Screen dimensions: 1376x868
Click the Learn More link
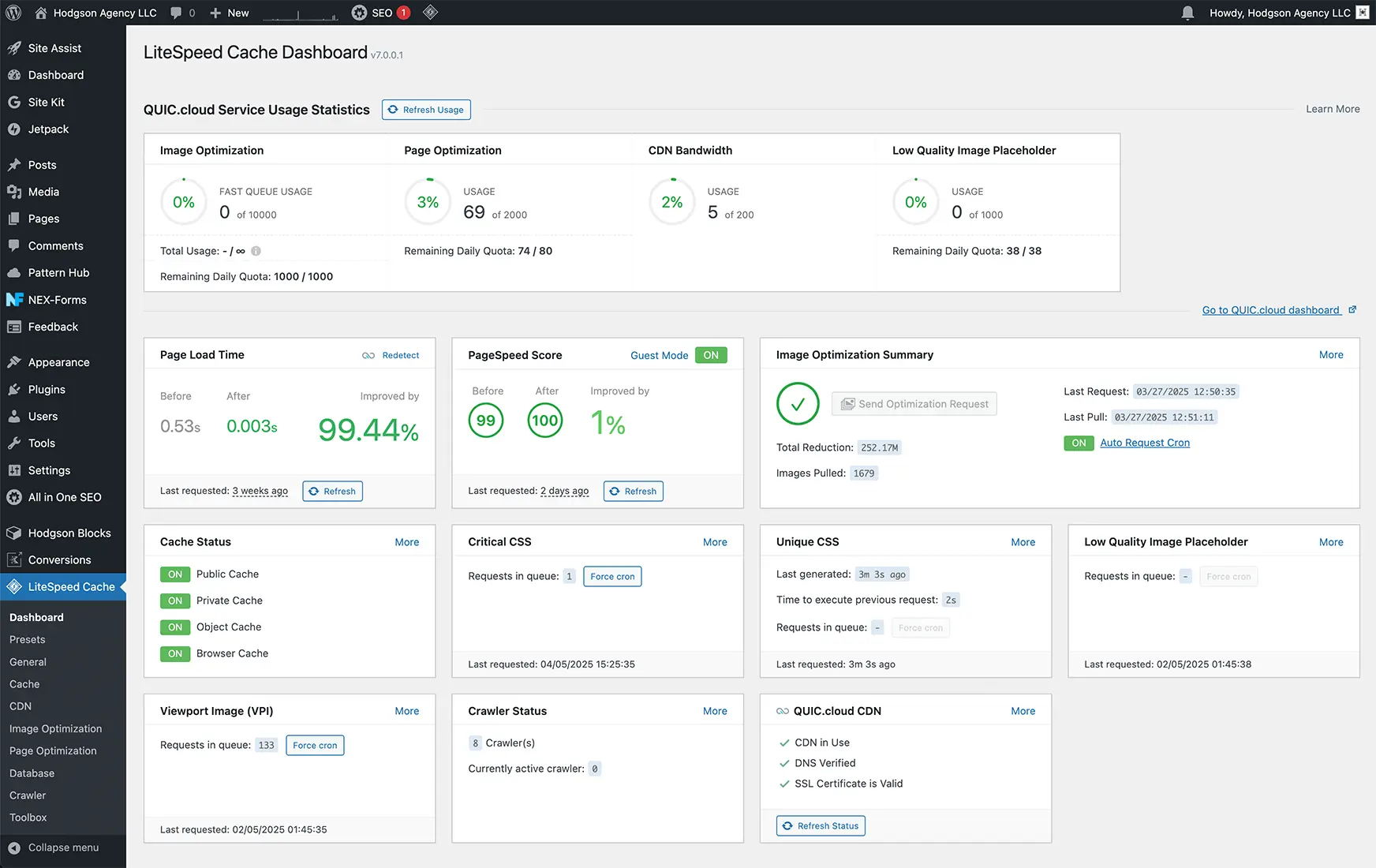click(1333, 109)
